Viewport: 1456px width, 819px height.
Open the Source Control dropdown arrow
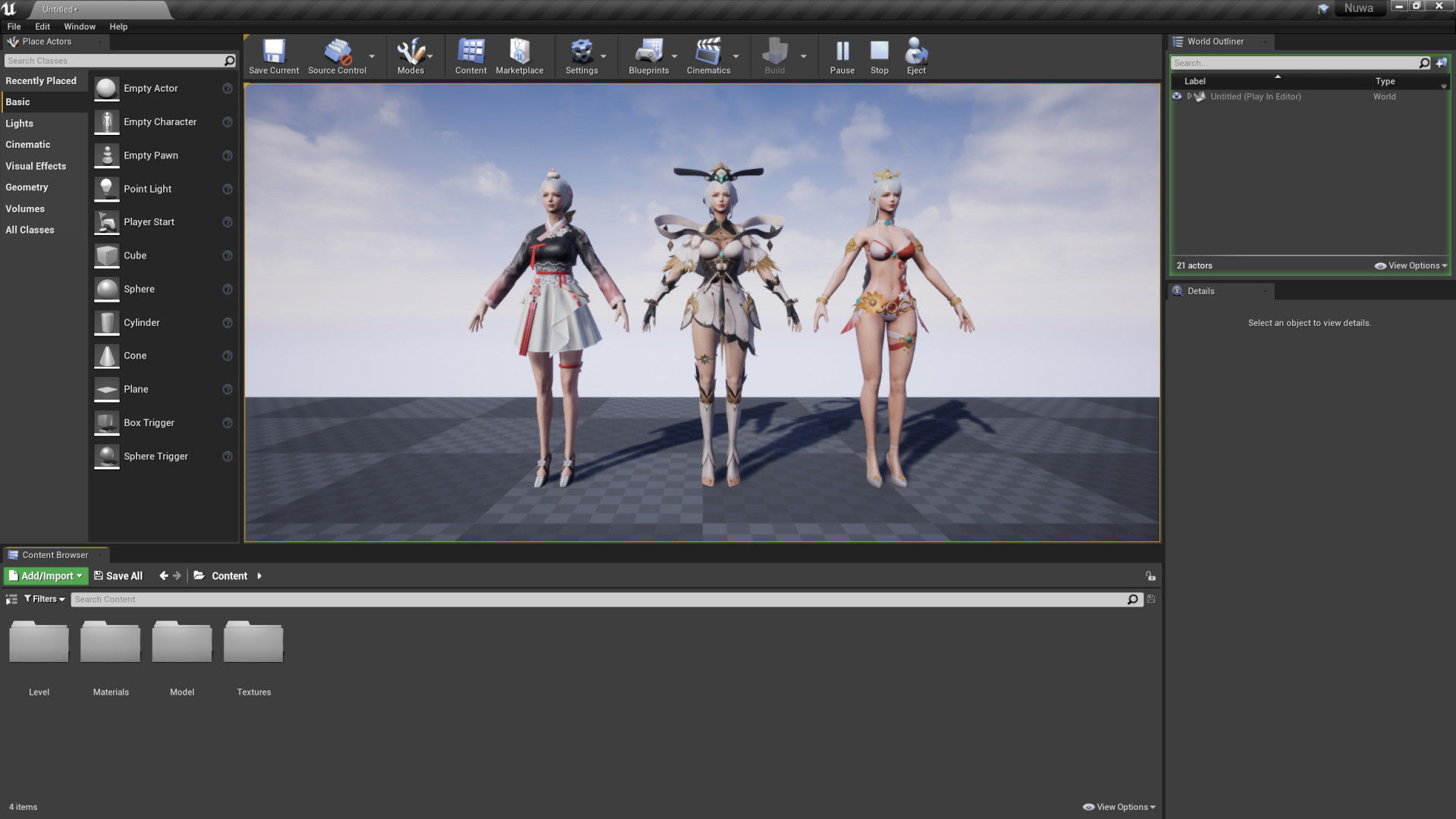tap(372, 56)
